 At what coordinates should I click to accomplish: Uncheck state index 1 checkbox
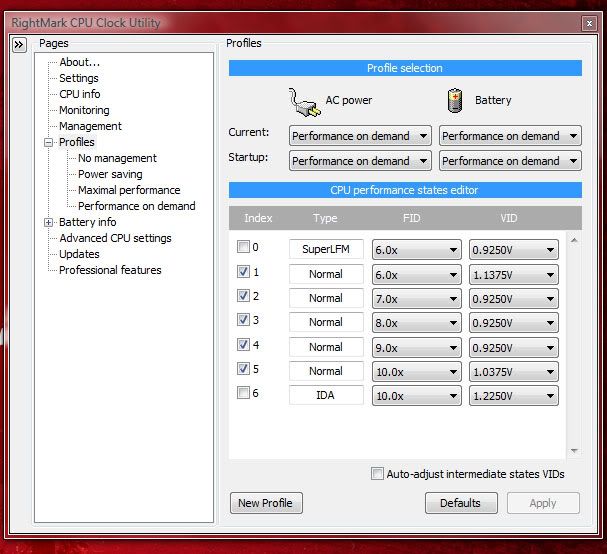click(243, 271)
